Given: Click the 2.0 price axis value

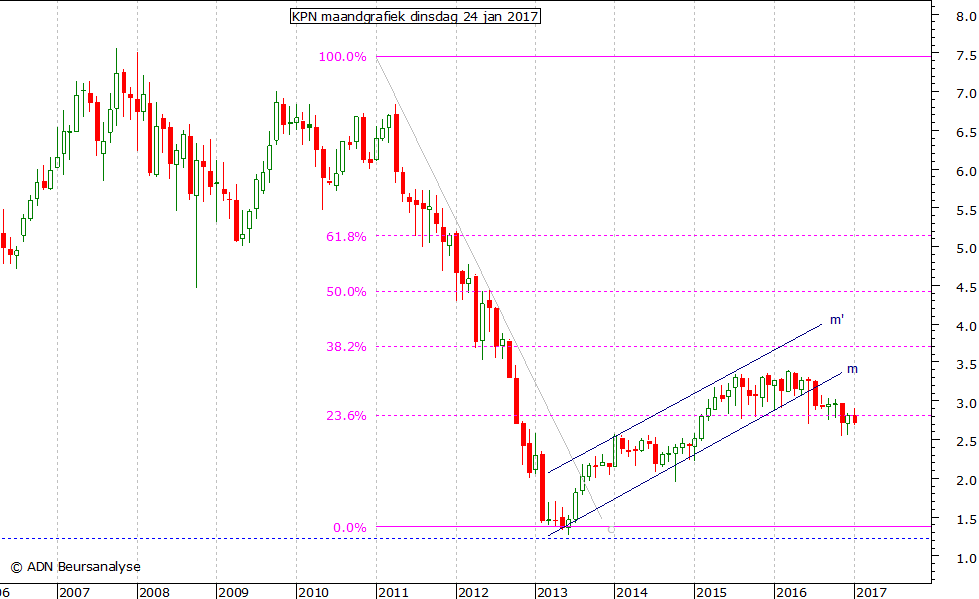Looking at the screenshot, I should click(x=966, y=480).
